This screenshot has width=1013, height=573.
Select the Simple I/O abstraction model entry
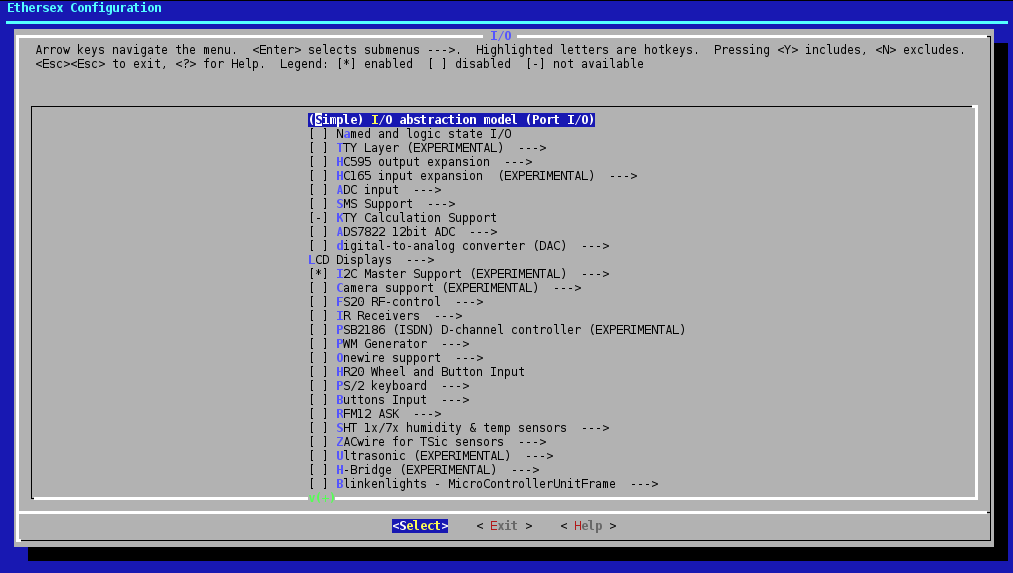click(451, 120)
